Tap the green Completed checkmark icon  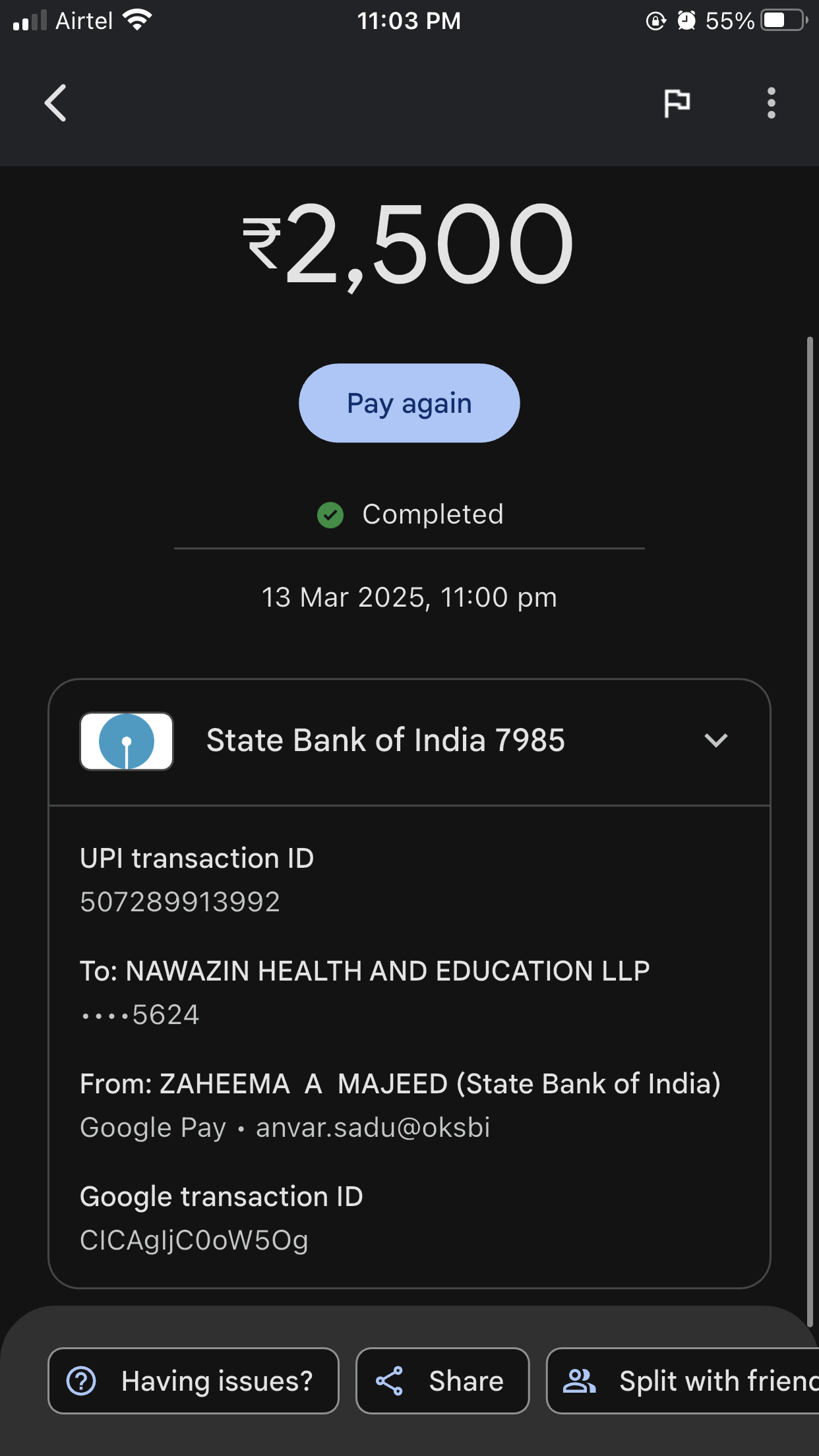point(330,515)
